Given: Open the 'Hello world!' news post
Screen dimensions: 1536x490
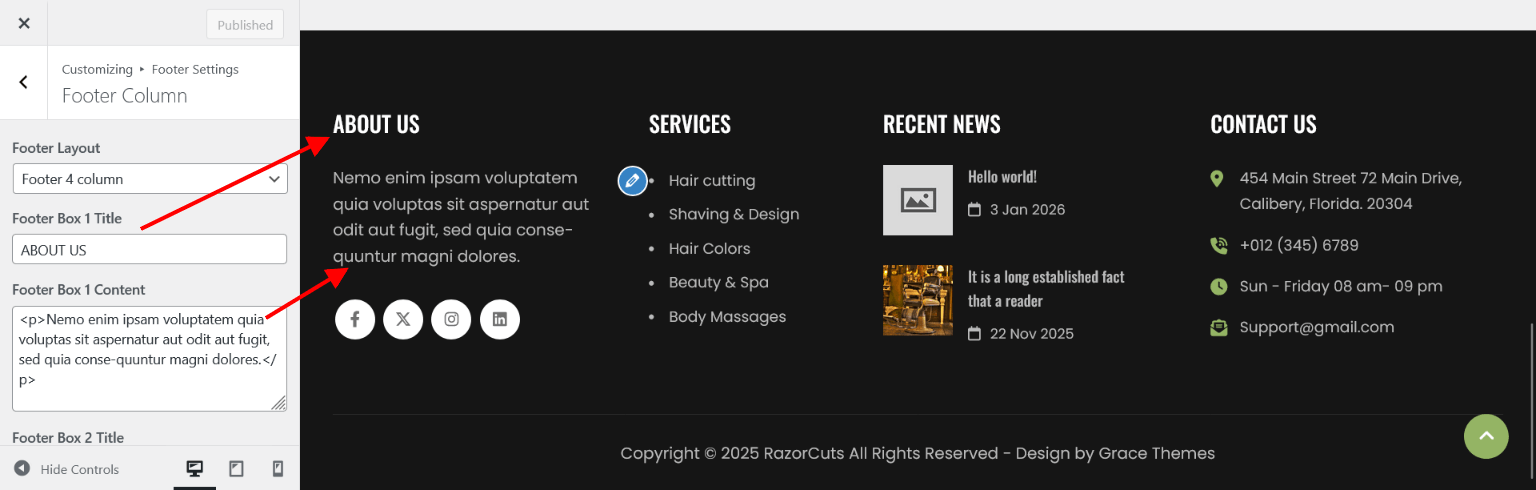Looking at the screenshot, I should 1002,177.
